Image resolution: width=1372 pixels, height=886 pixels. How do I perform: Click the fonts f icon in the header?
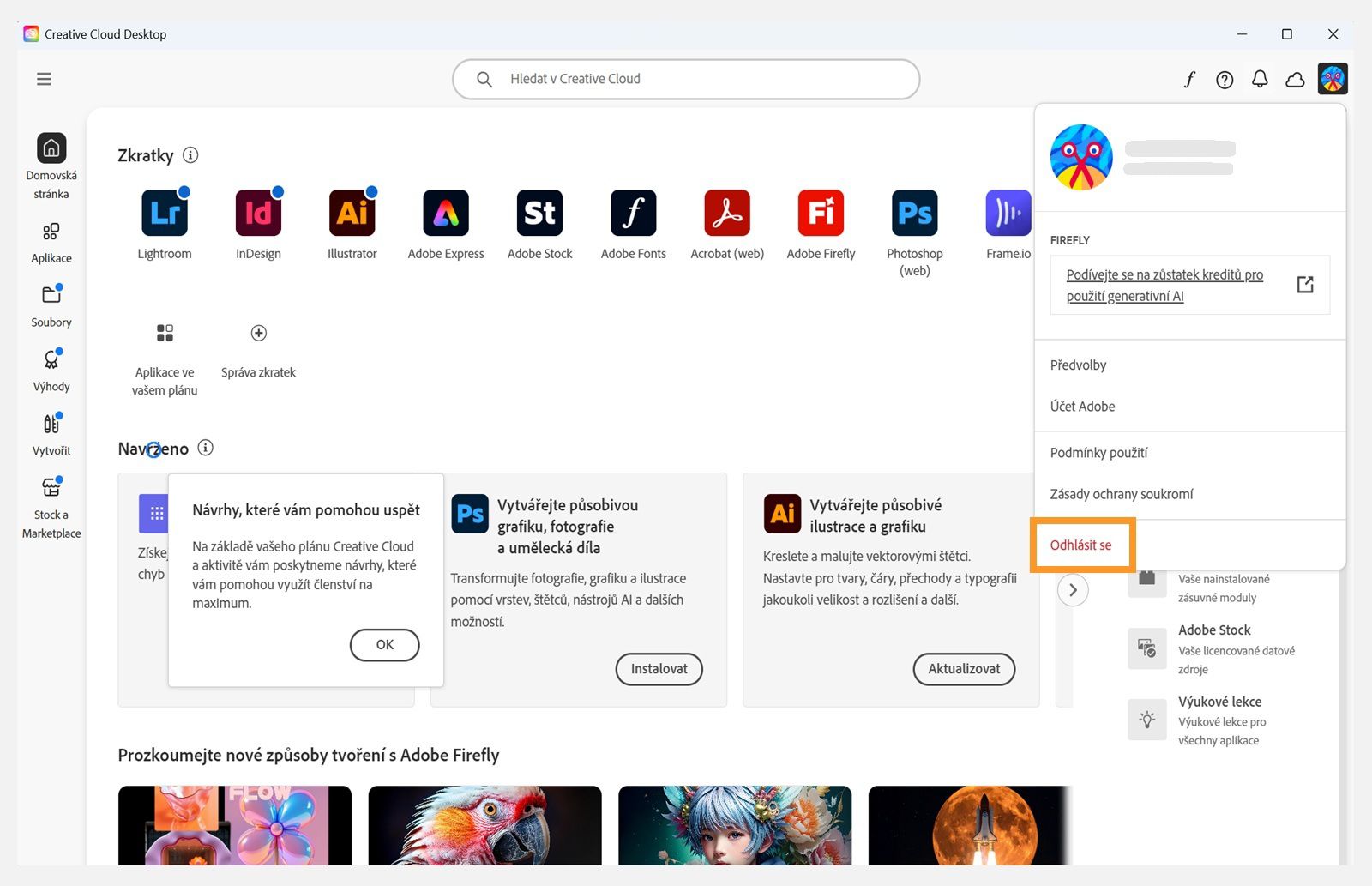[1189, 80]
